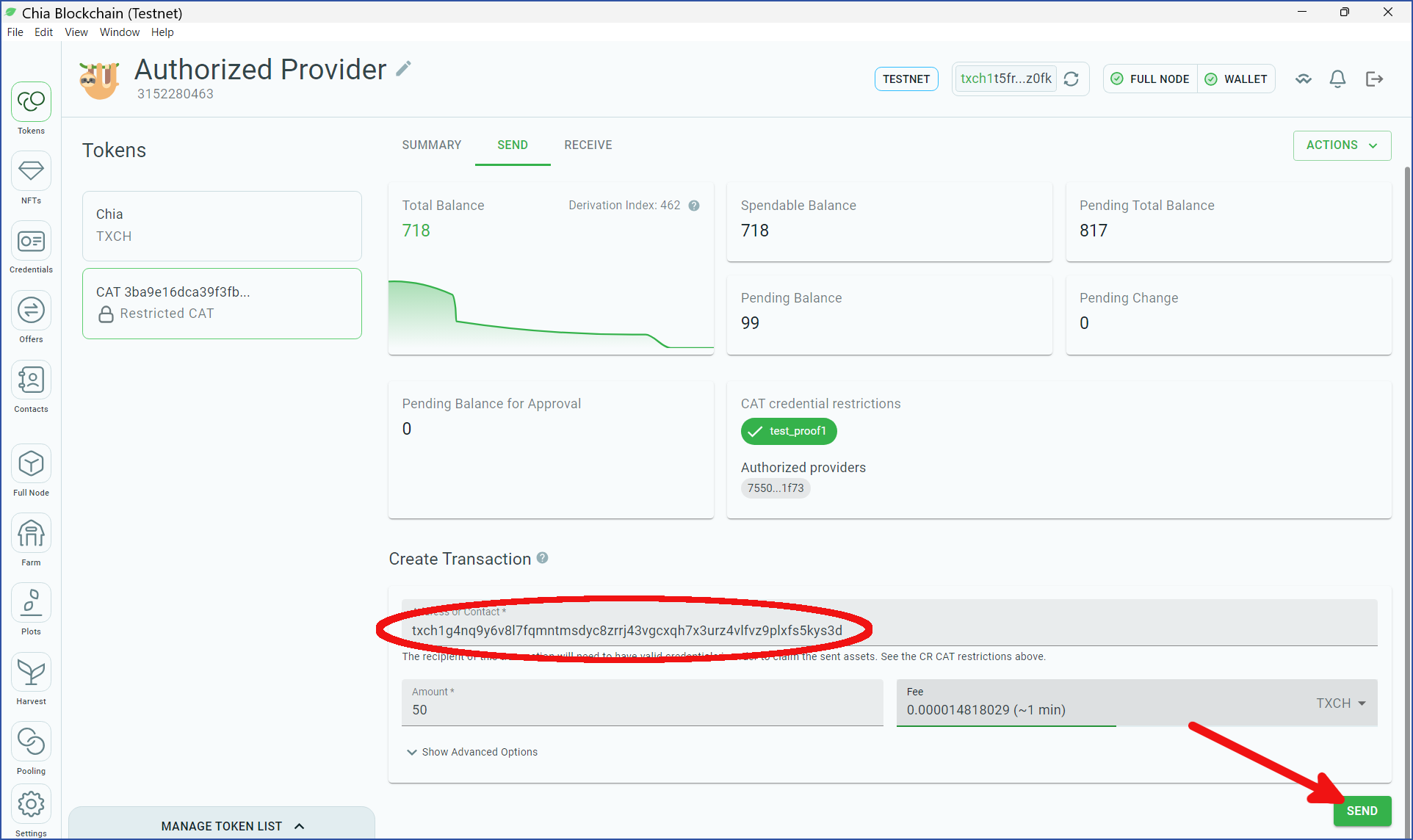Refresh the txch1t5fr...z0fk receive address
This screenshot has height=840, width=1413.
point(1072,79)
